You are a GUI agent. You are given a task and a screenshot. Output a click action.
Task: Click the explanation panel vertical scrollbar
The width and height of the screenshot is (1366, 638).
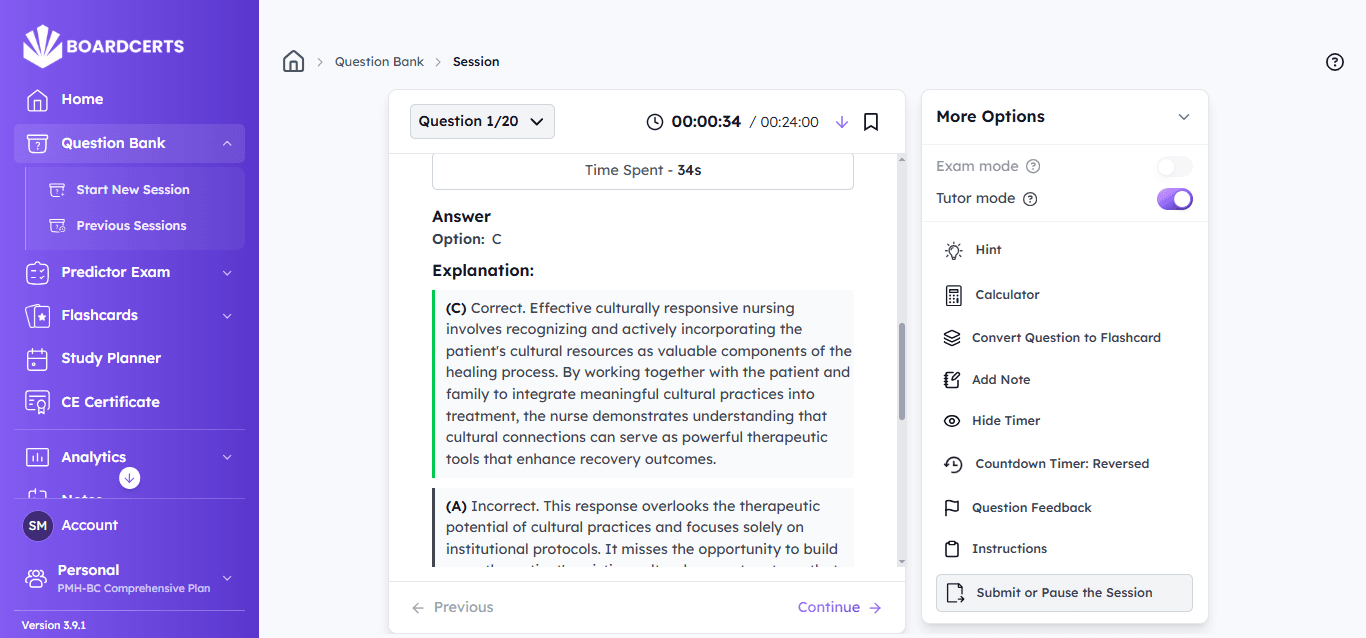(901, 370)
